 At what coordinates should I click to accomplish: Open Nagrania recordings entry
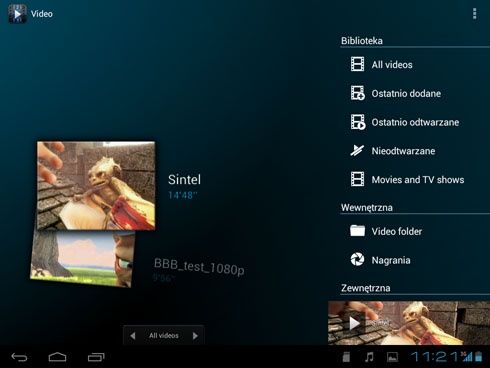point(415,260)
